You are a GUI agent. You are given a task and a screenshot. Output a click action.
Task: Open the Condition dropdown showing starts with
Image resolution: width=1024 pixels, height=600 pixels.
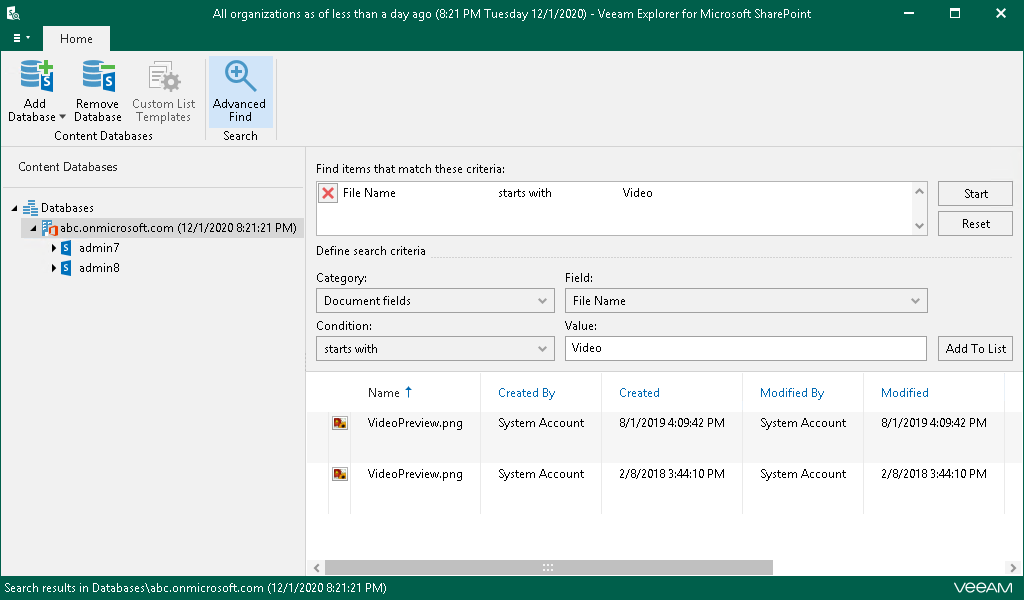435,349
